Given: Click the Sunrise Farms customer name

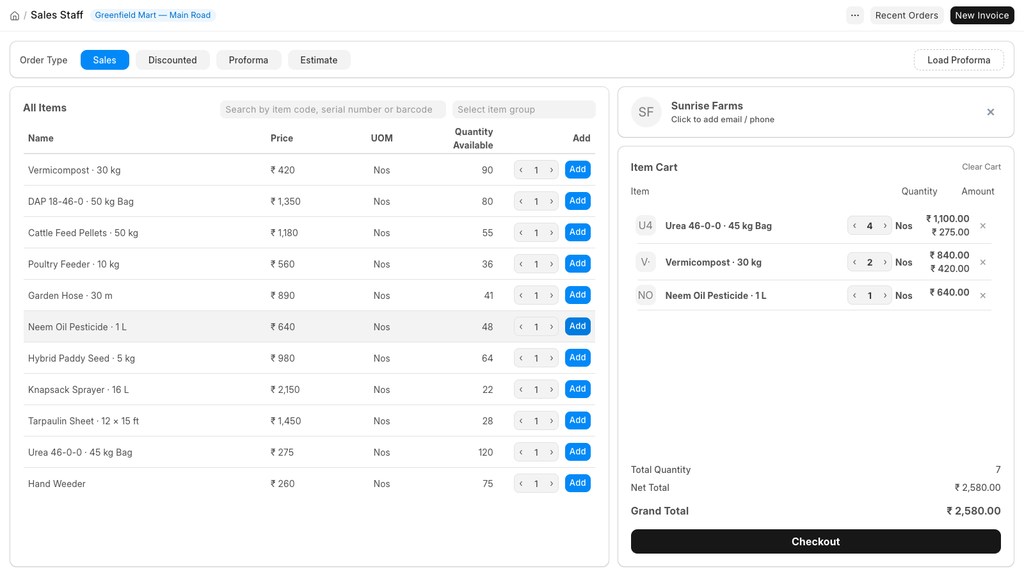Looking at the screenshot, I should coord(707,106).
